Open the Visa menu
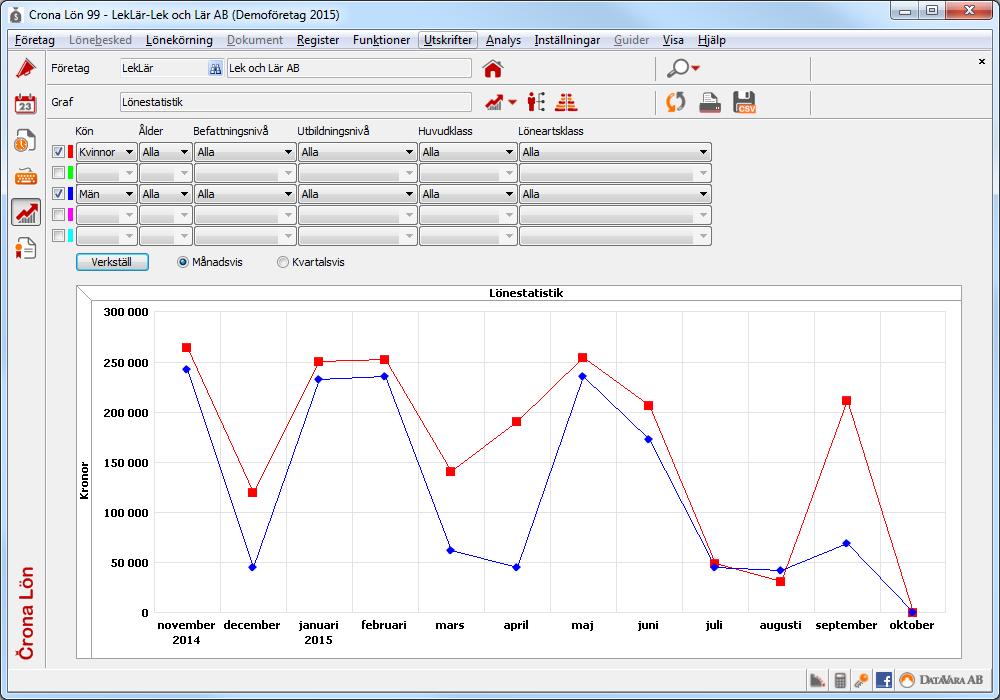 tap(673, 40)
